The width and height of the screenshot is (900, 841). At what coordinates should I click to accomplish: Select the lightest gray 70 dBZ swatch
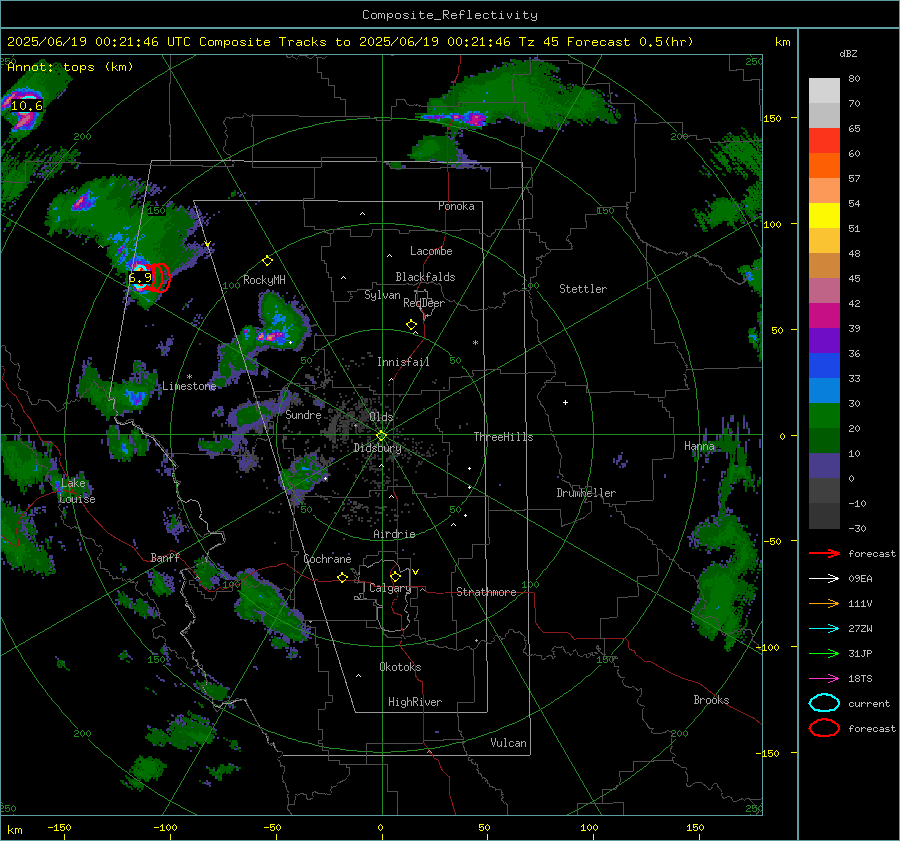click(x=824, y=91)
